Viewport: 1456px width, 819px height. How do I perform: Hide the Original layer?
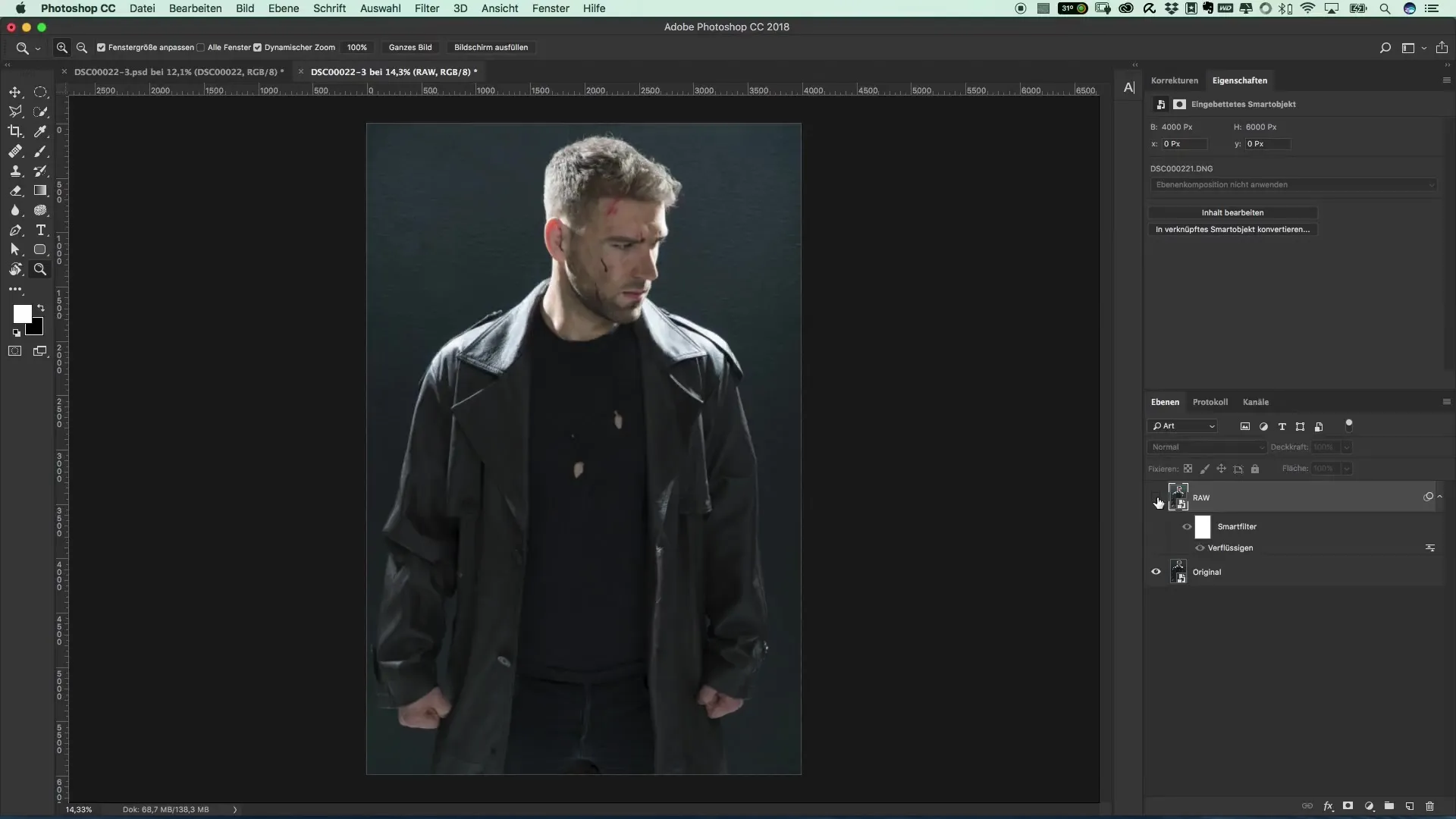click(1156, 572)
